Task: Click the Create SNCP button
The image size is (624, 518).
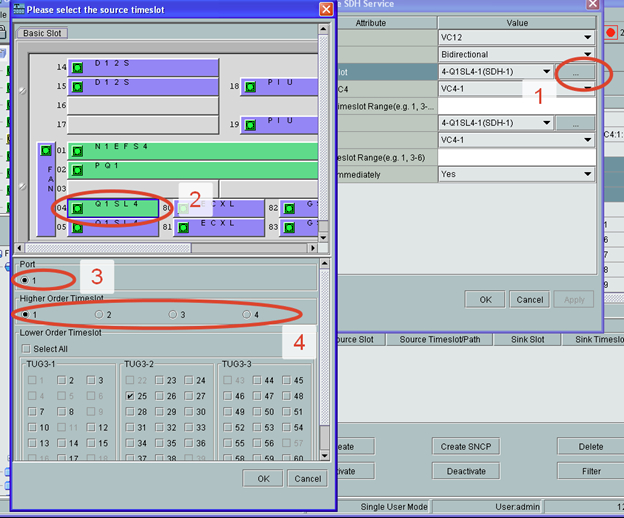Action: pos(466,447)
